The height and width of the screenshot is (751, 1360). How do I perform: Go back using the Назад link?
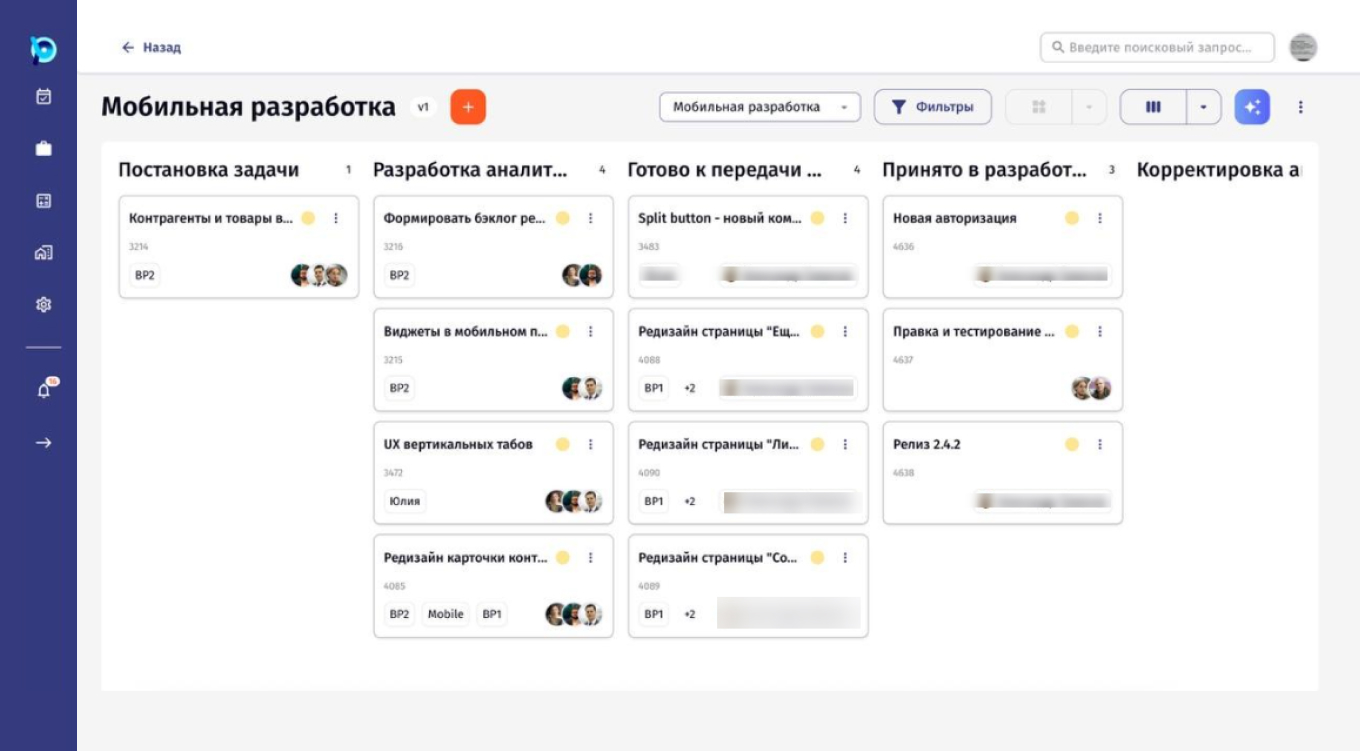[150, 46]
